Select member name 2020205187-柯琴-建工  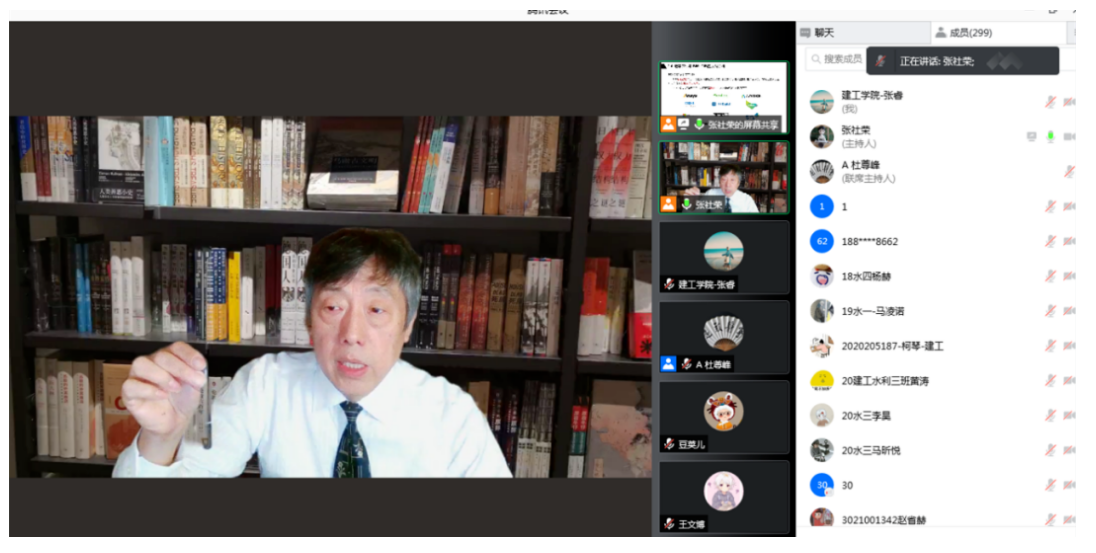click(892, 346)
